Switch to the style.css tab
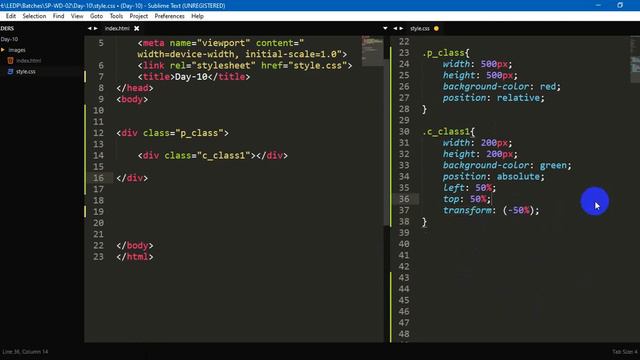The image size is (640, 360). pos(420,29)
